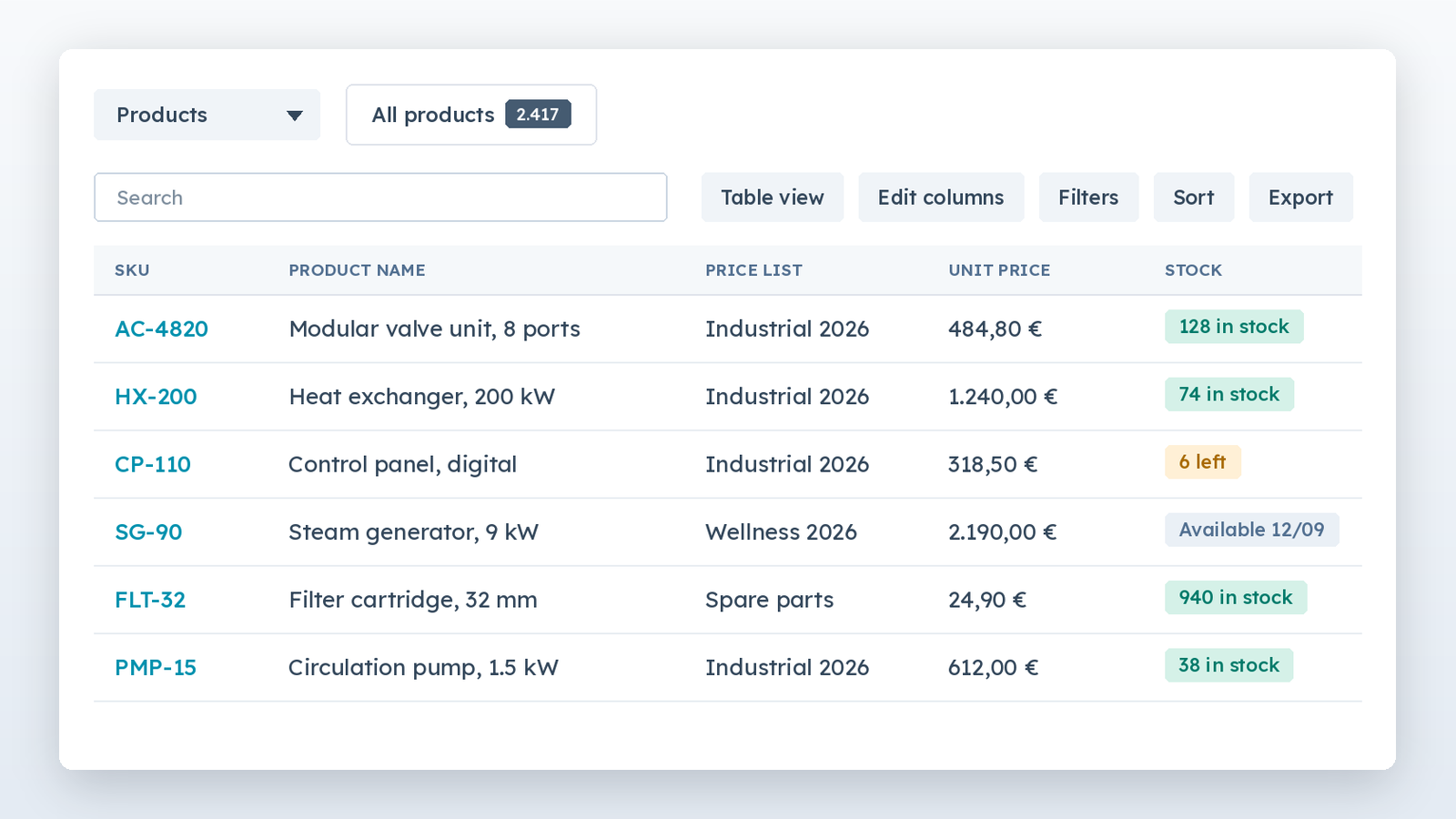Click Wellness 2026 price list cell

point(781,532)
